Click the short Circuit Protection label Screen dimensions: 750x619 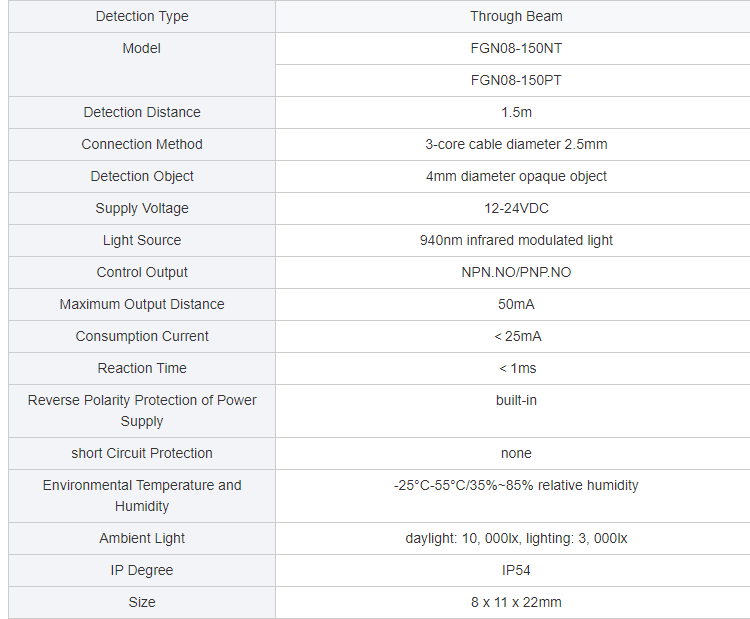pyautogui.click(x=142, y=453)
